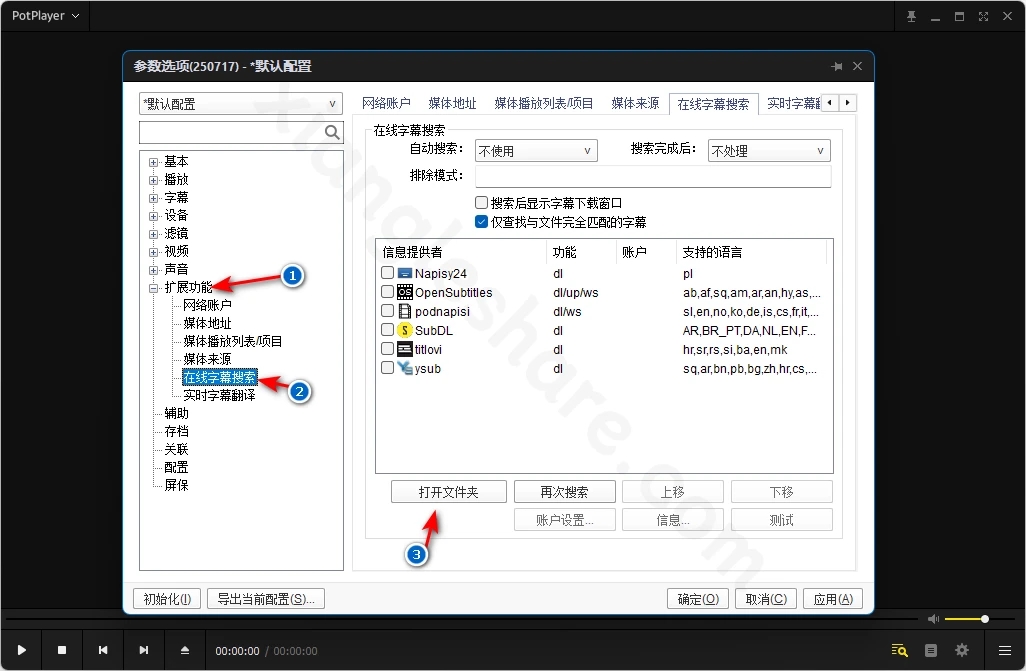
Task: Check the ysub provider checkbox
Action: pyautogui.click(x=387, y=367)
